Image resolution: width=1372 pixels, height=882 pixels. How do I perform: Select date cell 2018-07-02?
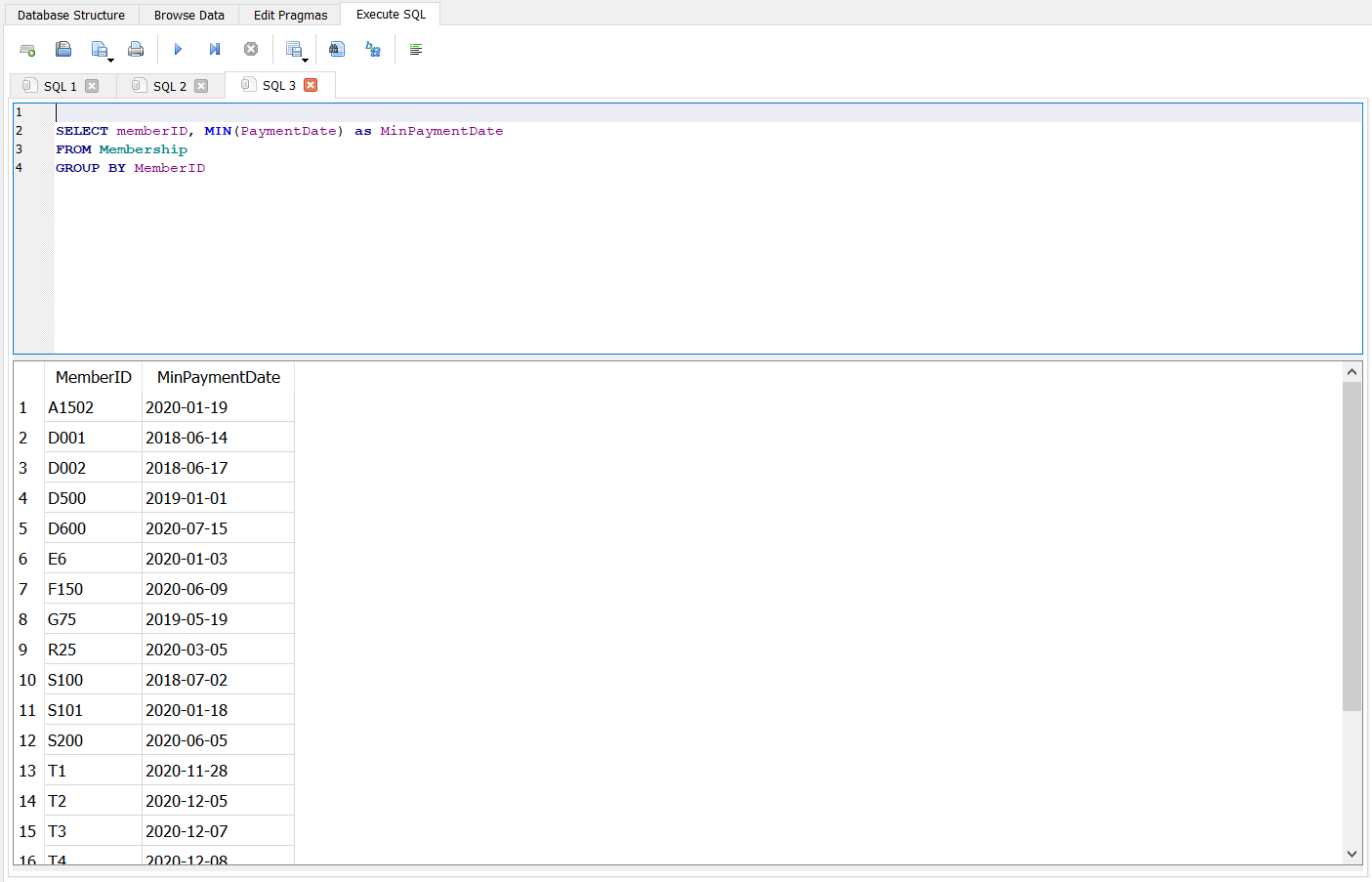pos(218,680)
